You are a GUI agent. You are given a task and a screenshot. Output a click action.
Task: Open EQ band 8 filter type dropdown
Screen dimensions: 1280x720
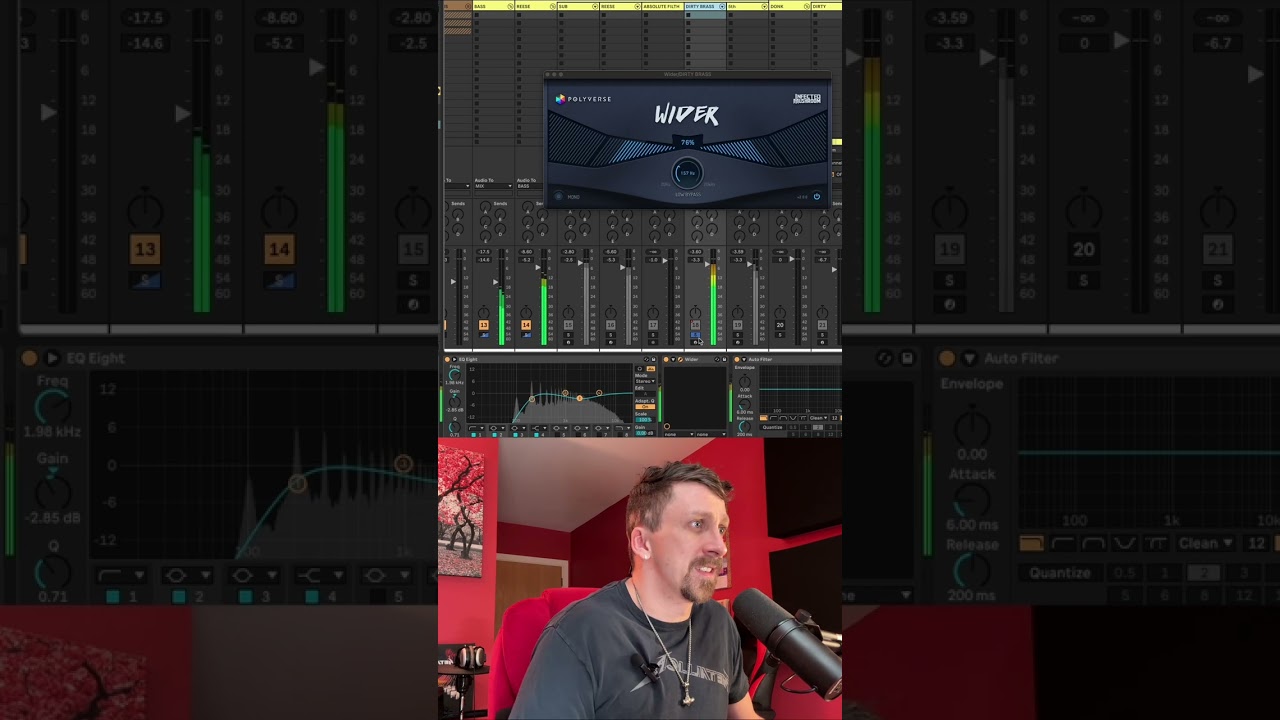point(623,428)
